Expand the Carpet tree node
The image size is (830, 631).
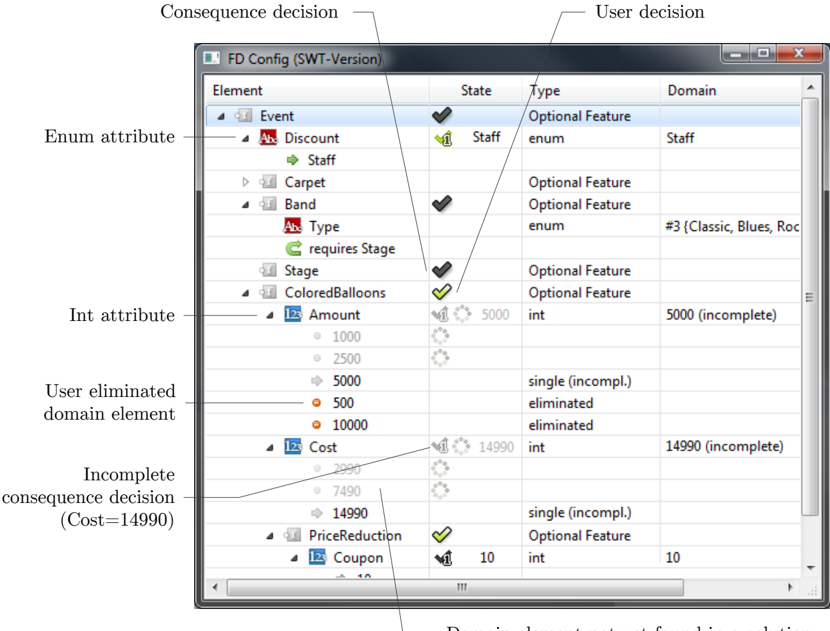245,182
